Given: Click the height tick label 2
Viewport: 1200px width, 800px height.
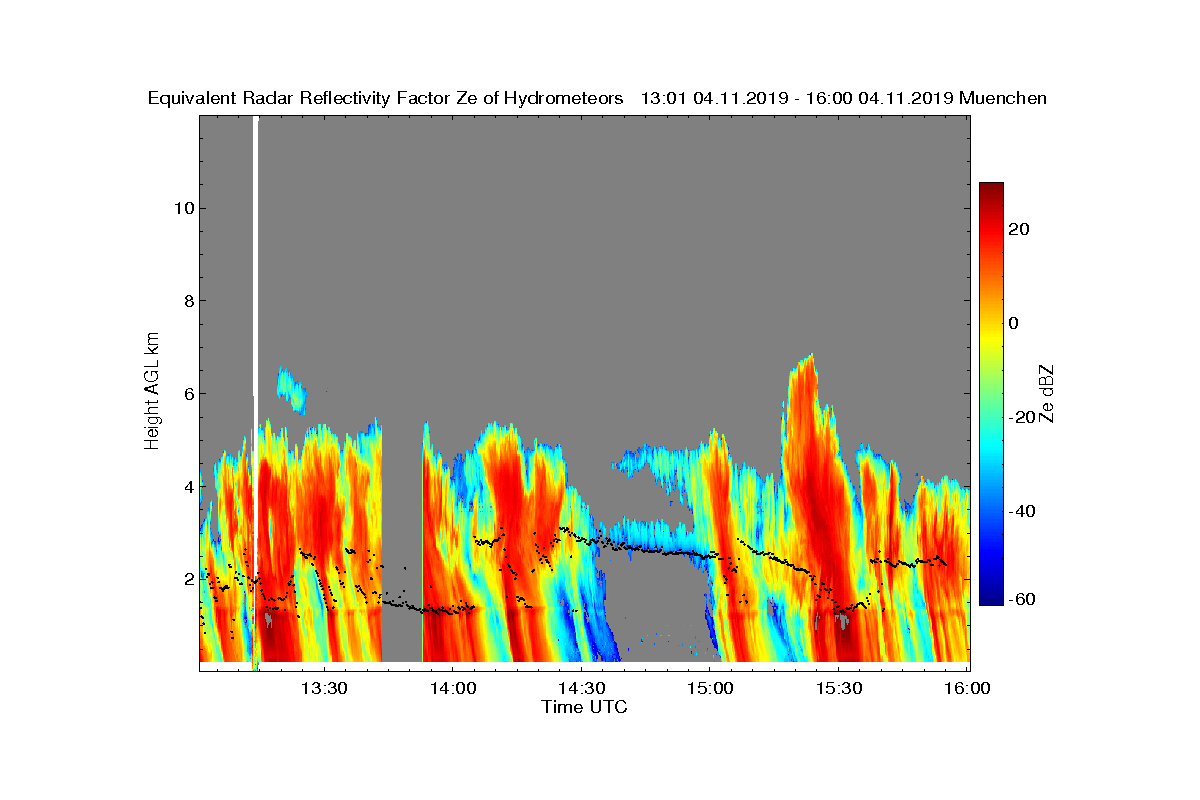Looking at the screenshot, I should tap(187, 579).
